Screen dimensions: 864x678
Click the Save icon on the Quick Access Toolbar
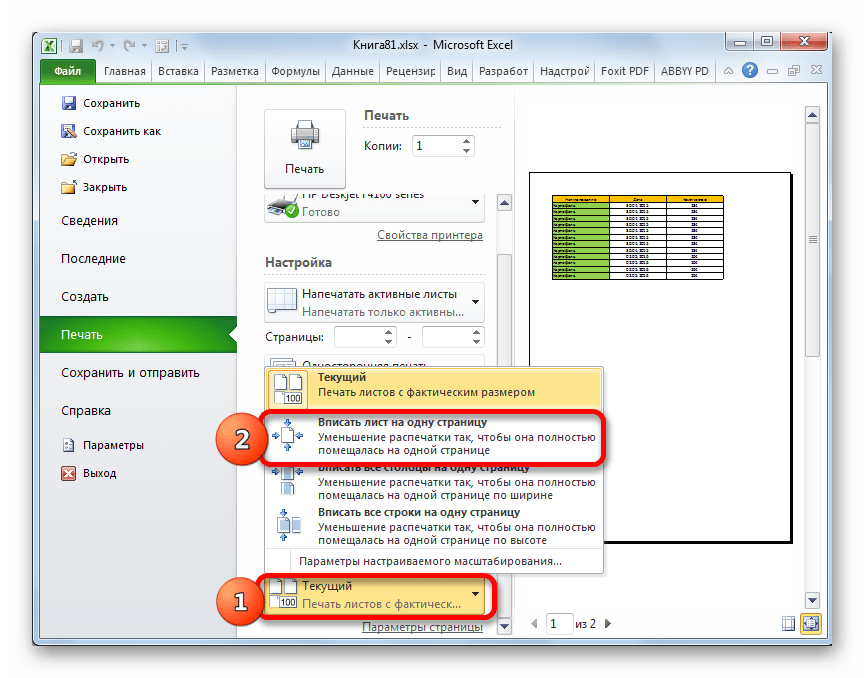(x=75, y=45)
